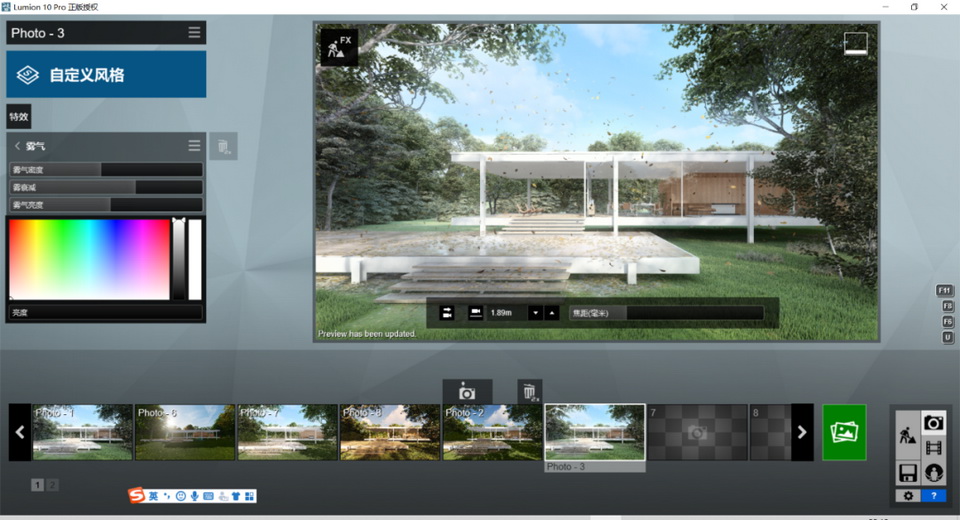Switch to Build mode icon
The height and width of the screenshot is (520, 960).
point(907,434)
